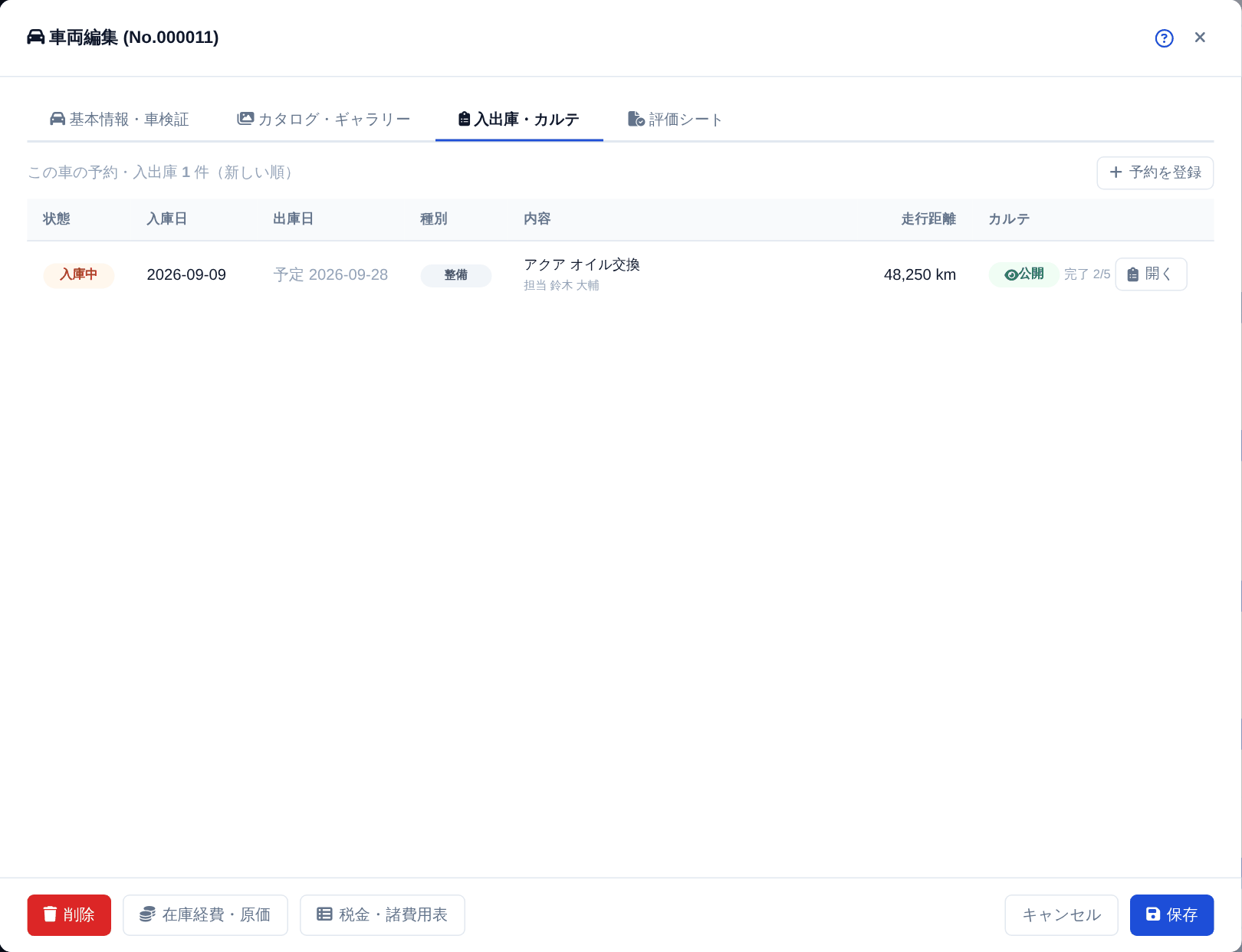This screenshot has height=952, width=1242.
Task: Open the カタログ・ギャラリー tab
Action: [324, 120]
